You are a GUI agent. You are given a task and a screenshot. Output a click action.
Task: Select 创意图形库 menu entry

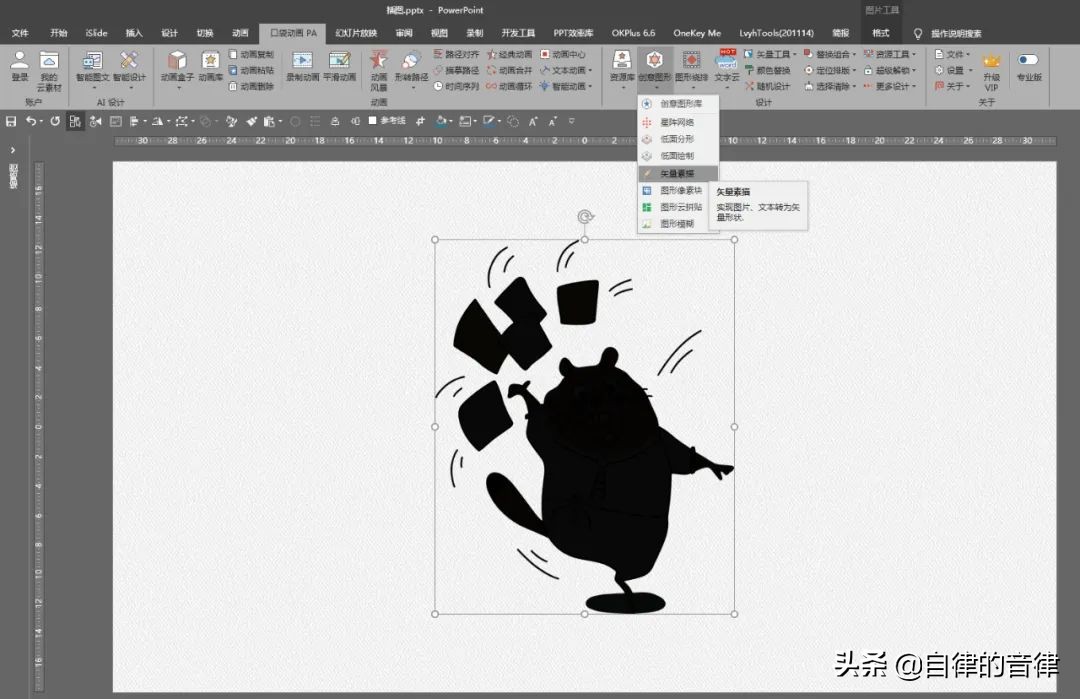click(x=678, y=104)
